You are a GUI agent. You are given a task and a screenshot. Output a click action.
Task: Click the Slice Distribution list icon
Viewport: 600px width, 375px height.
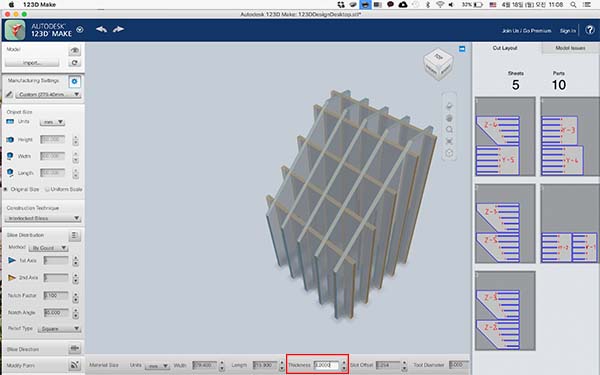pyautogui.click(x=75, y=235)
